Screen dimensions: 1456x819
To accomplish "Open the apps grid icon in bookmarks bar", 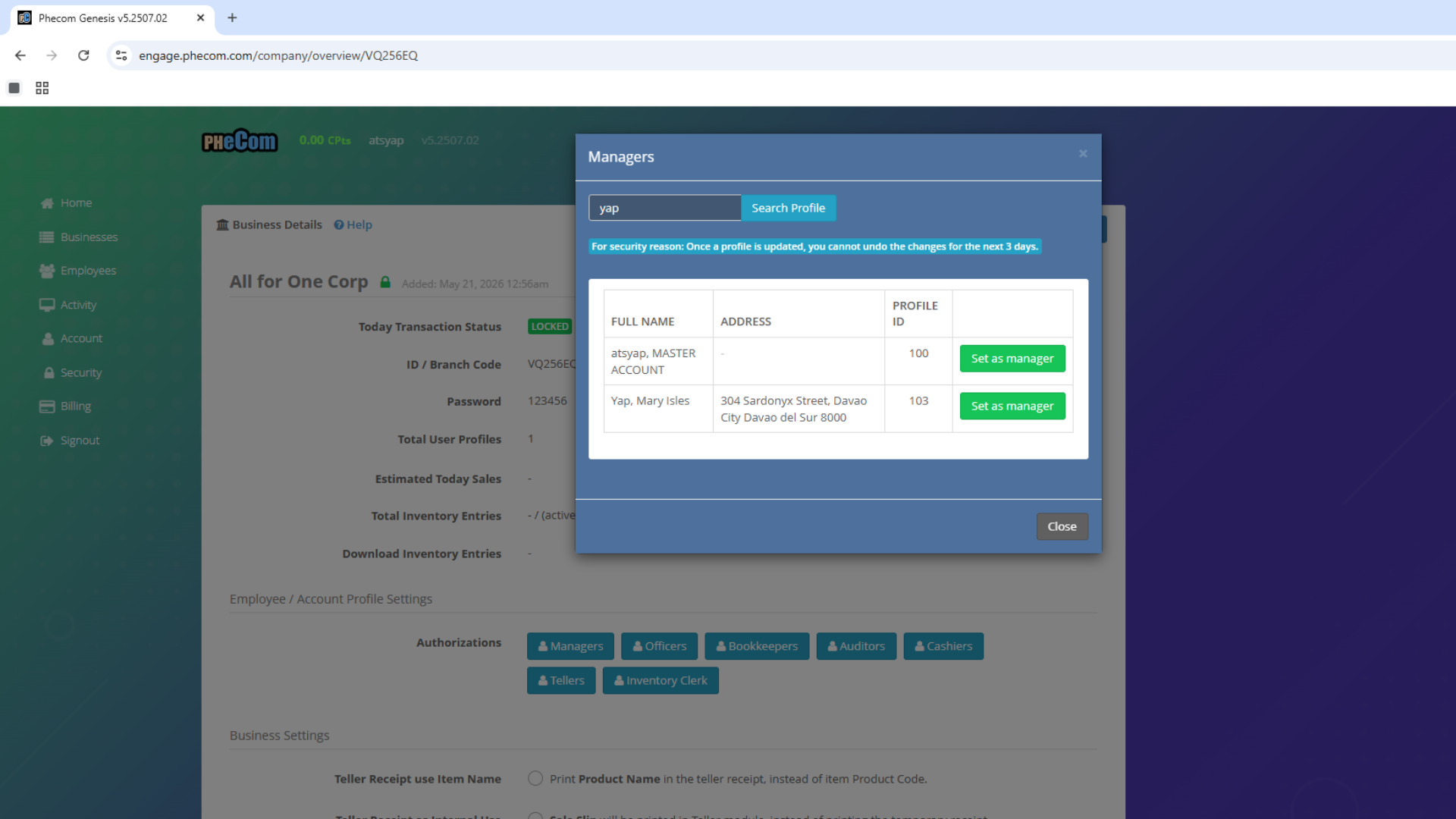I will tap(42, 88).
